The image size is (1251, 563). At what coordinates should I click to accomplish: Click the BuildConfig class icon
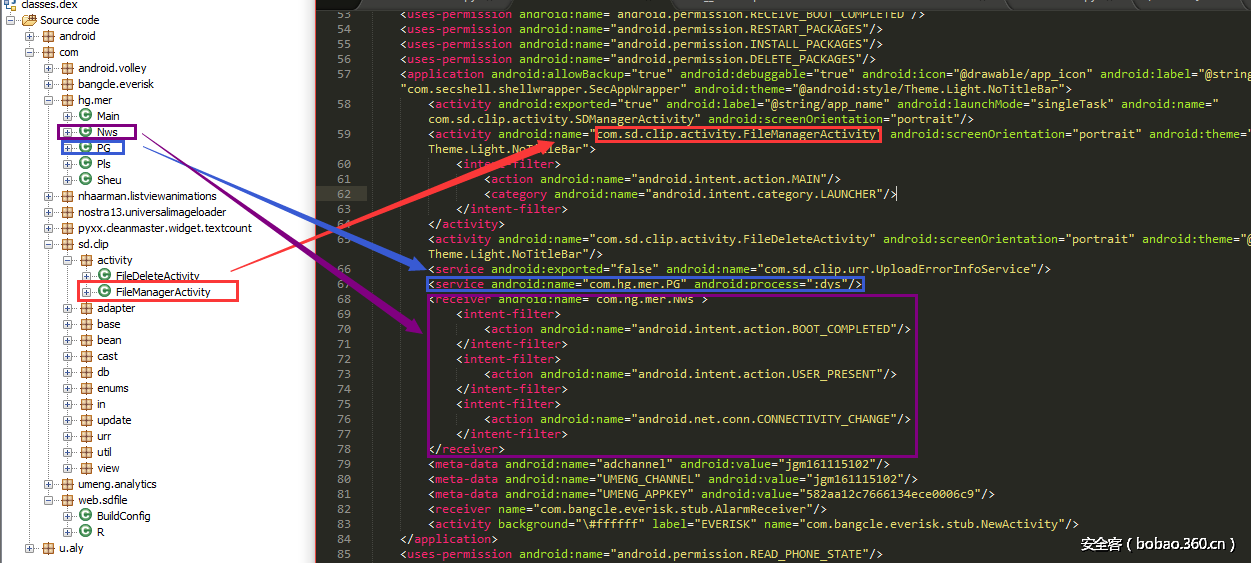pos(86,516)
